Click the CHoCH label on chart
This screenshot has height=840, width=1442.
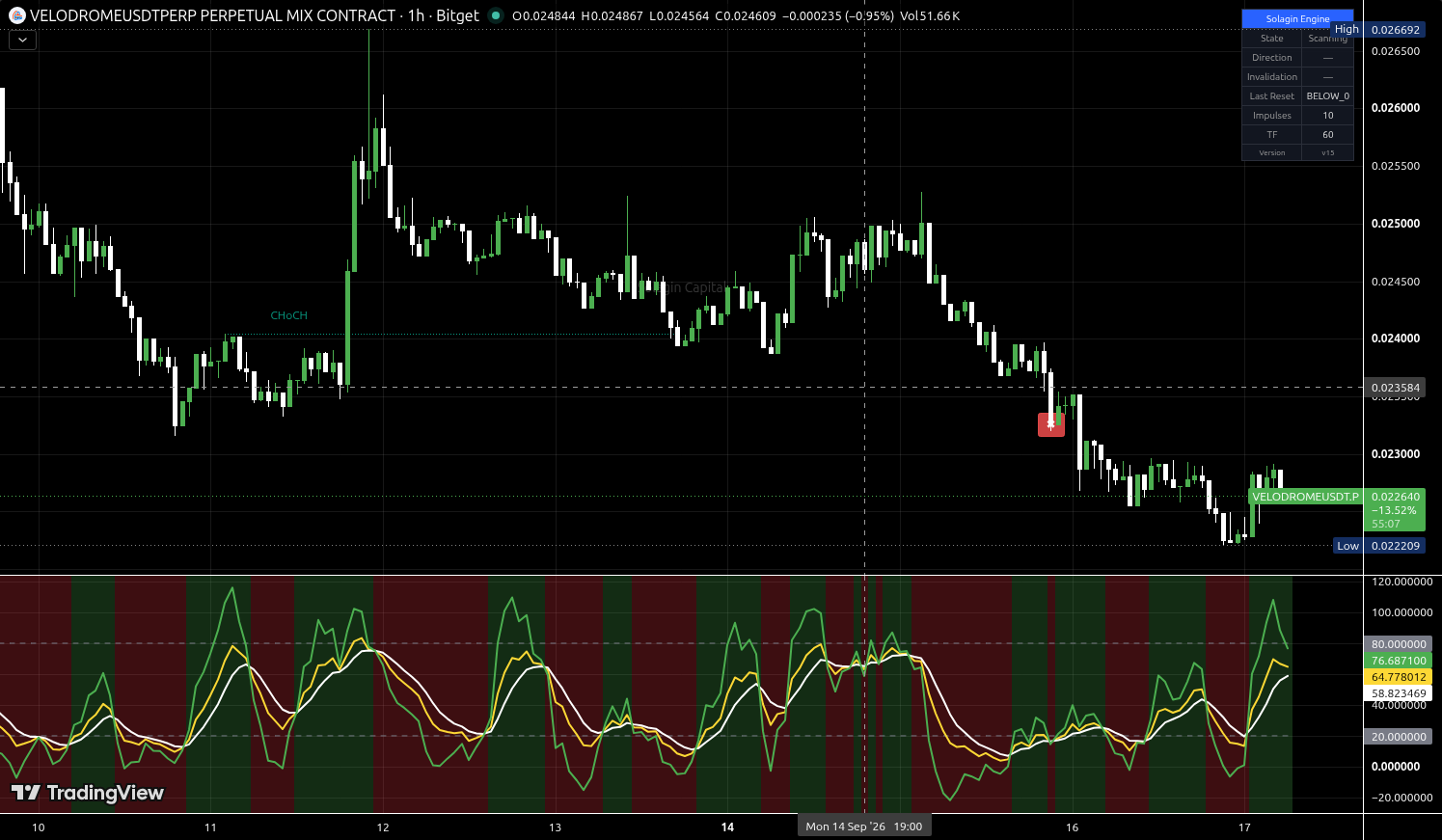(288, 315)
